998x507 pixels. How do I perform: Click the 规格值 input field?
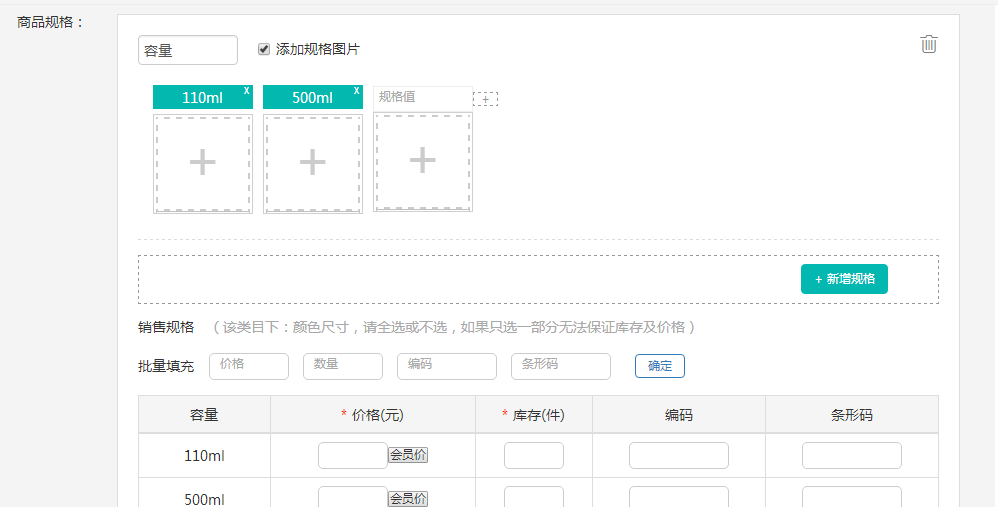coord(422,97)
